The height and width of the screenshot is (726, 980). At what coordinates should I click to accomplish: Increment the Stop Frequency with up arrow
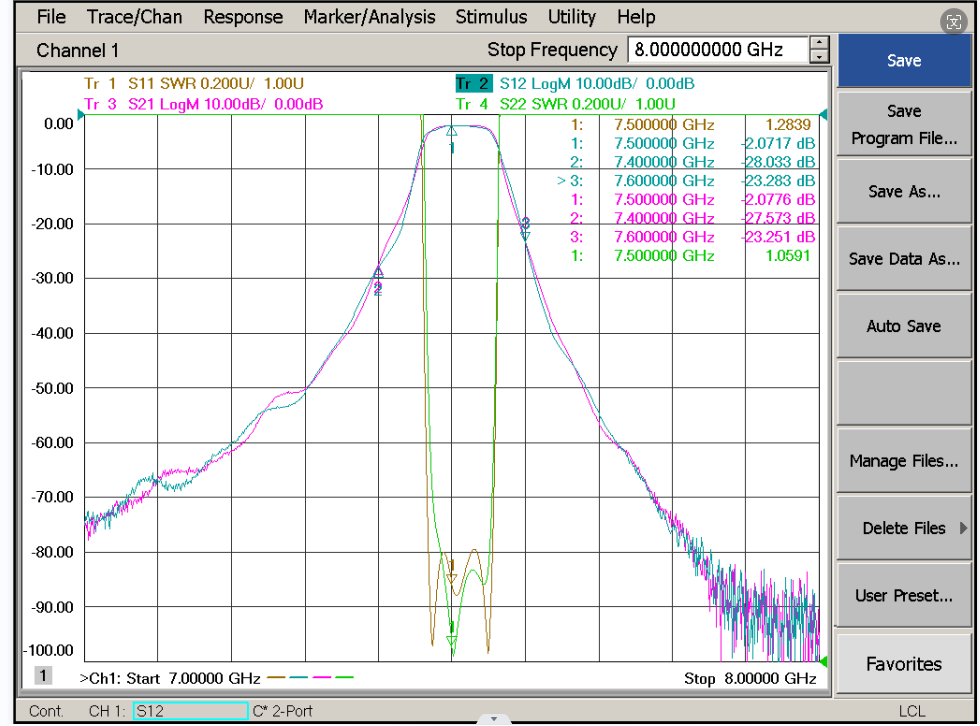tap(819, 43)
